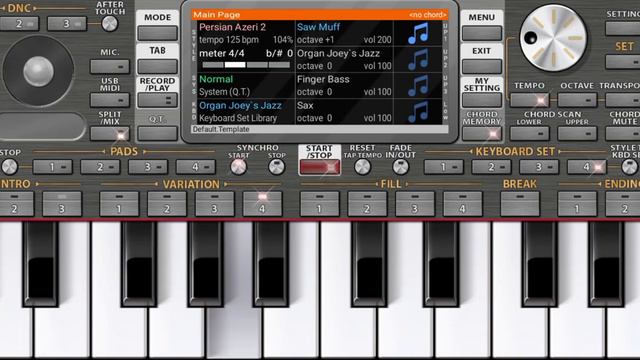Click the pitch ribbon strip below joystick
The width and height of the screenshot is (640, 360).
pos(42,126)
